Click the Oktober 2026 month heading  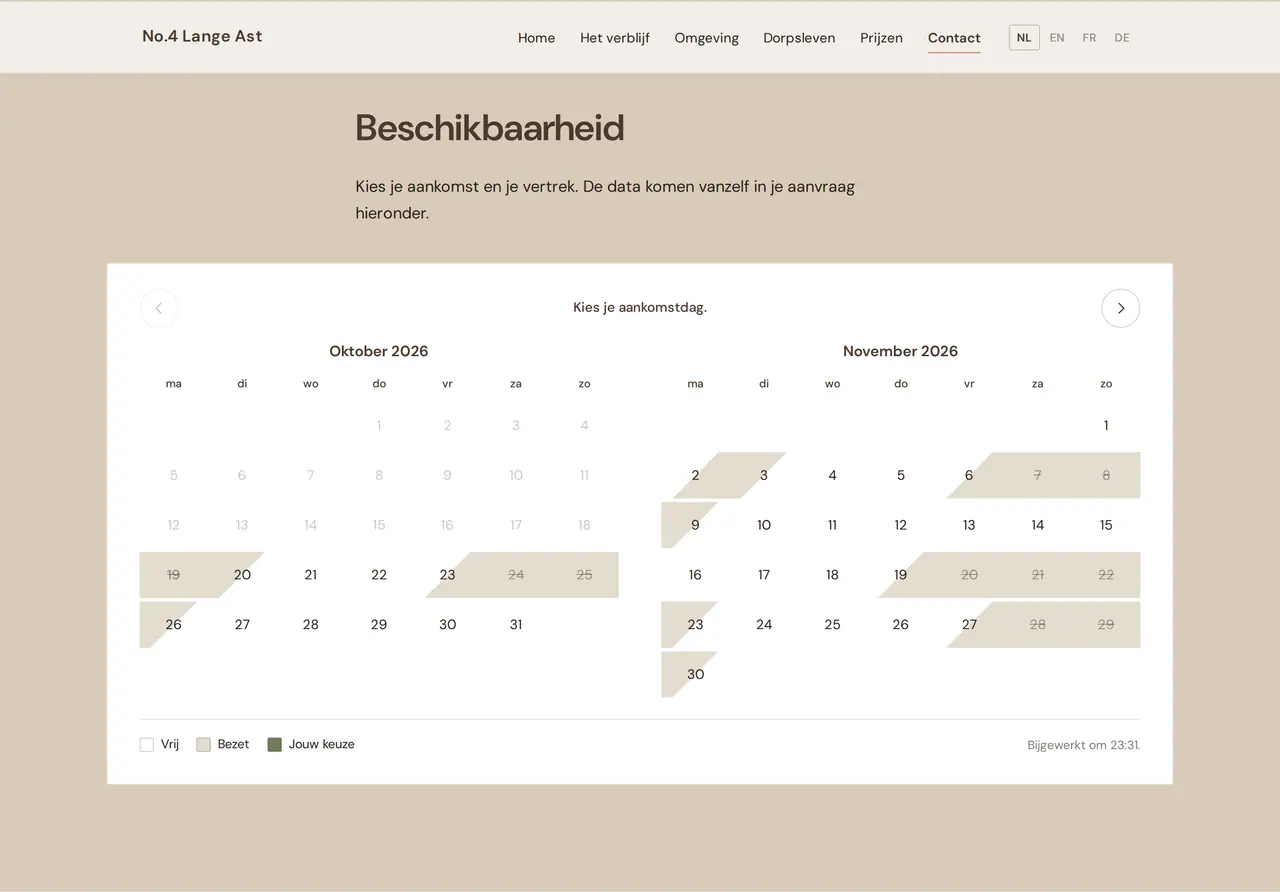click(x=379, y=351)
